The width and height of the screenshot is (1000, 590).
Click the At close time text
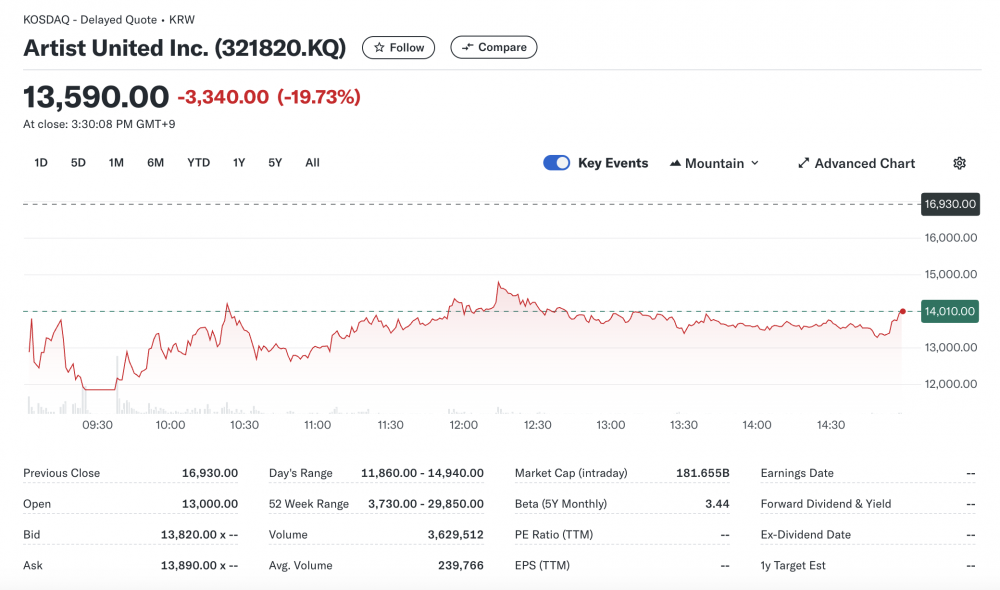click(99, 124)
